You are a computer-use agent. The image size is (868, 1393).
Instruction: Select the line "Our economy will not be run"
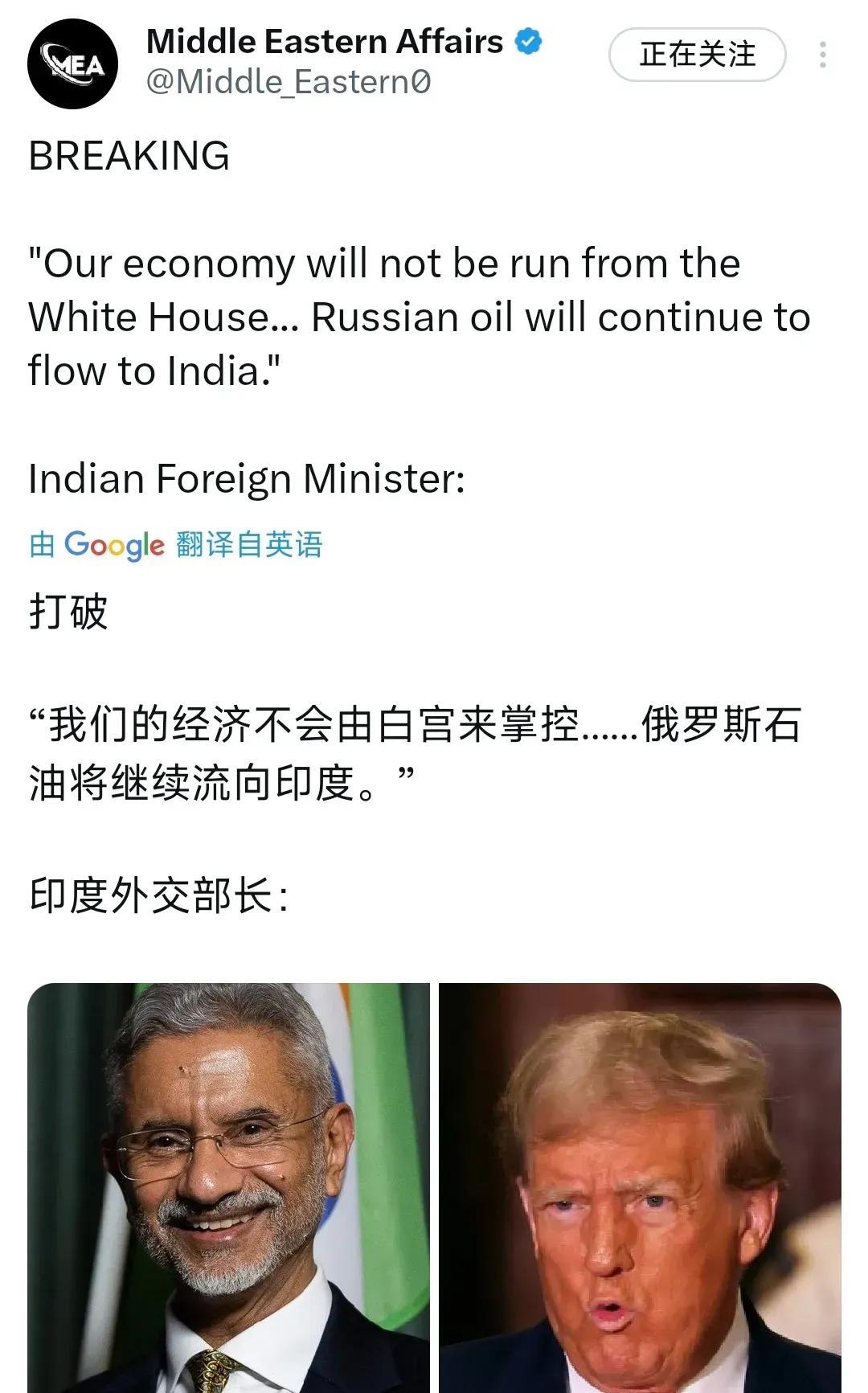(x=384, y=264)
